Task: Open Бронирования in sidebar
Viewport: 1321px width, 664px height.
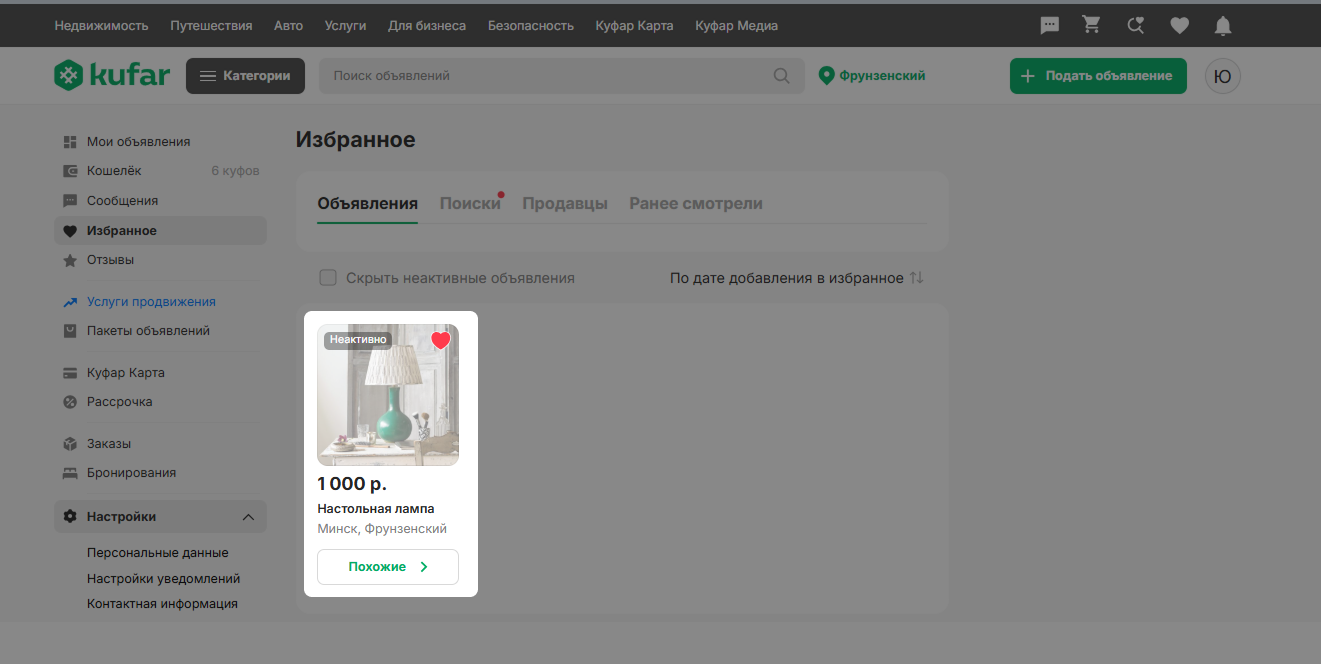Action: tap(131, 473)
